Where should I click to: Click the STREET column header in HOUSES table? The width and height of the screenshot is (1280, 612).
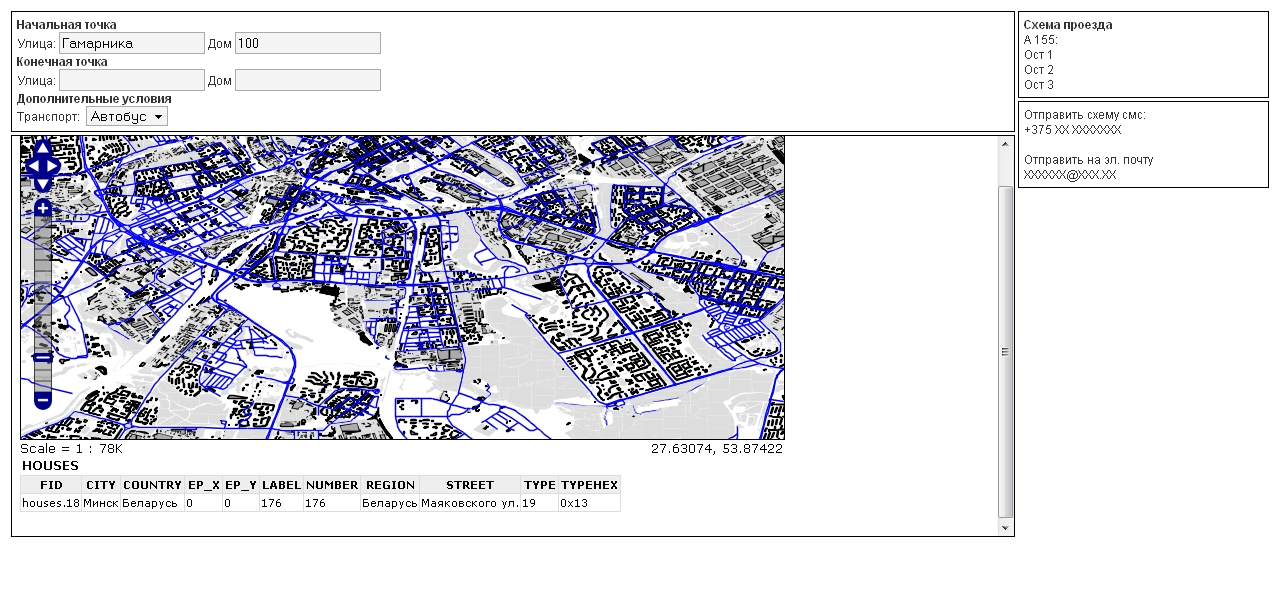click(470, 485)
